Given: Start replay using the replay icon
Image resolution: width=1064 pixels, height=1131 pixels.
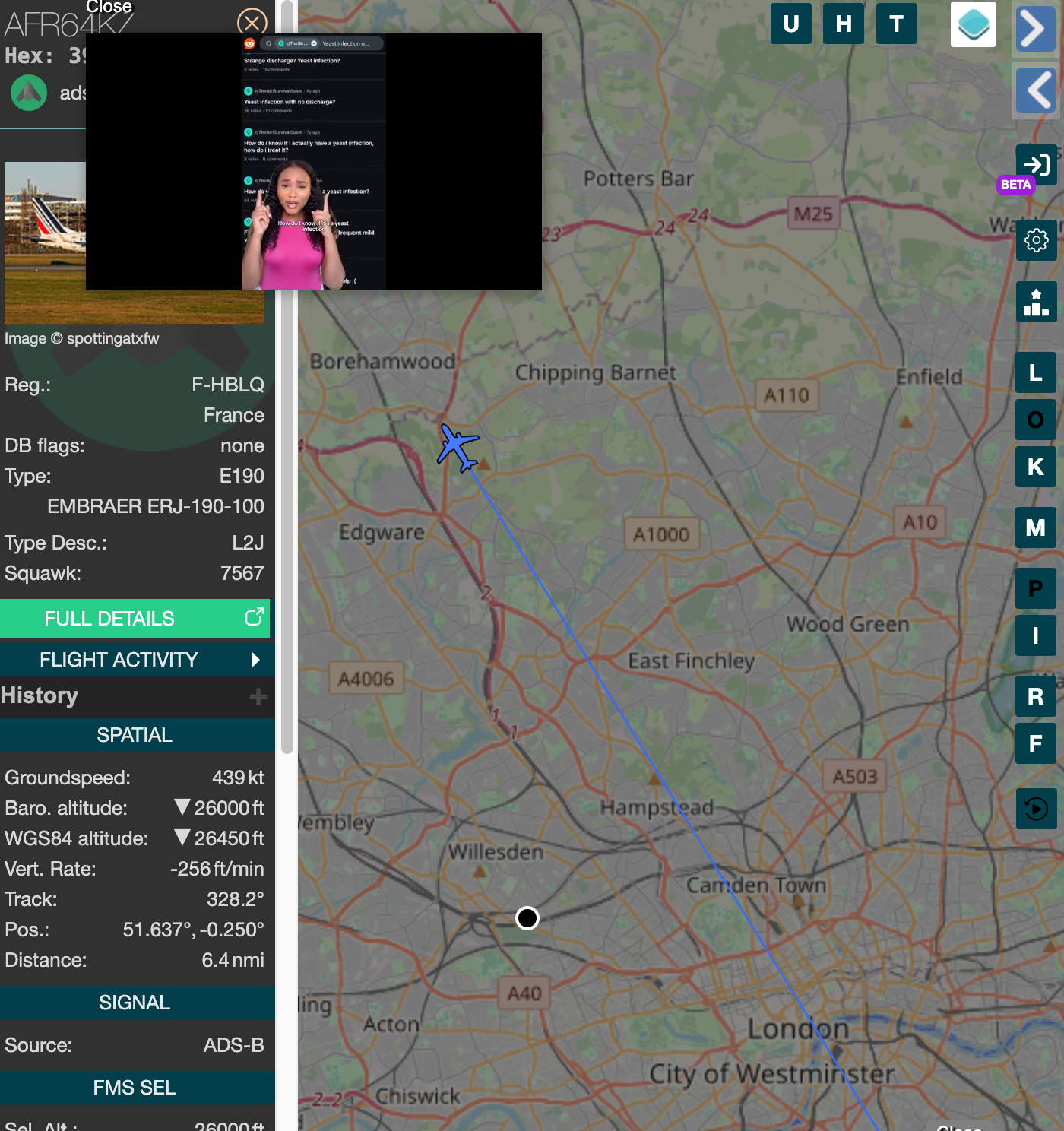Looking at the screenshot, I should tap(1037, 809).
